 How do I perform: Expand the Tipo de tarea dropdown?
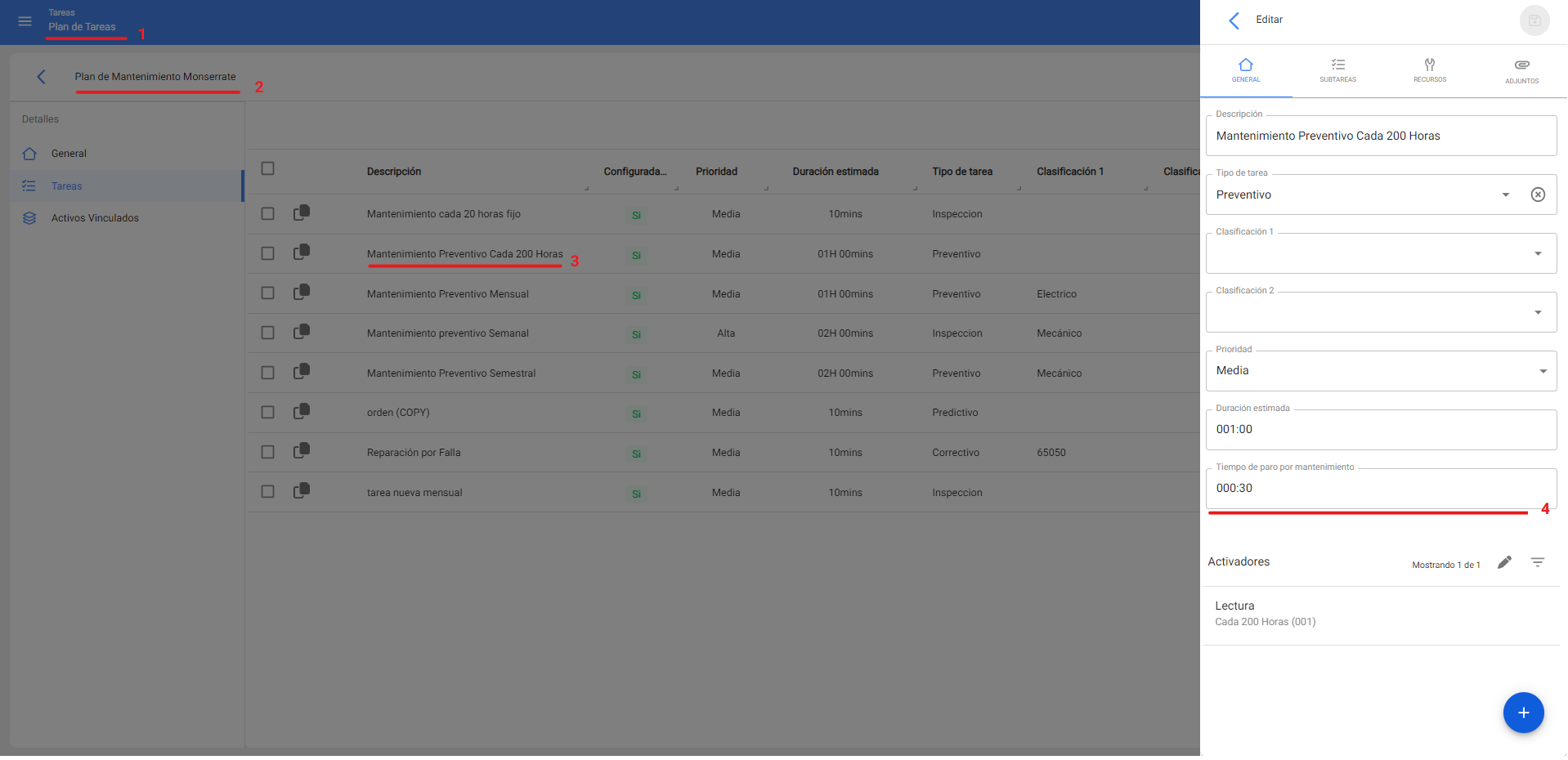[1505, 194]
